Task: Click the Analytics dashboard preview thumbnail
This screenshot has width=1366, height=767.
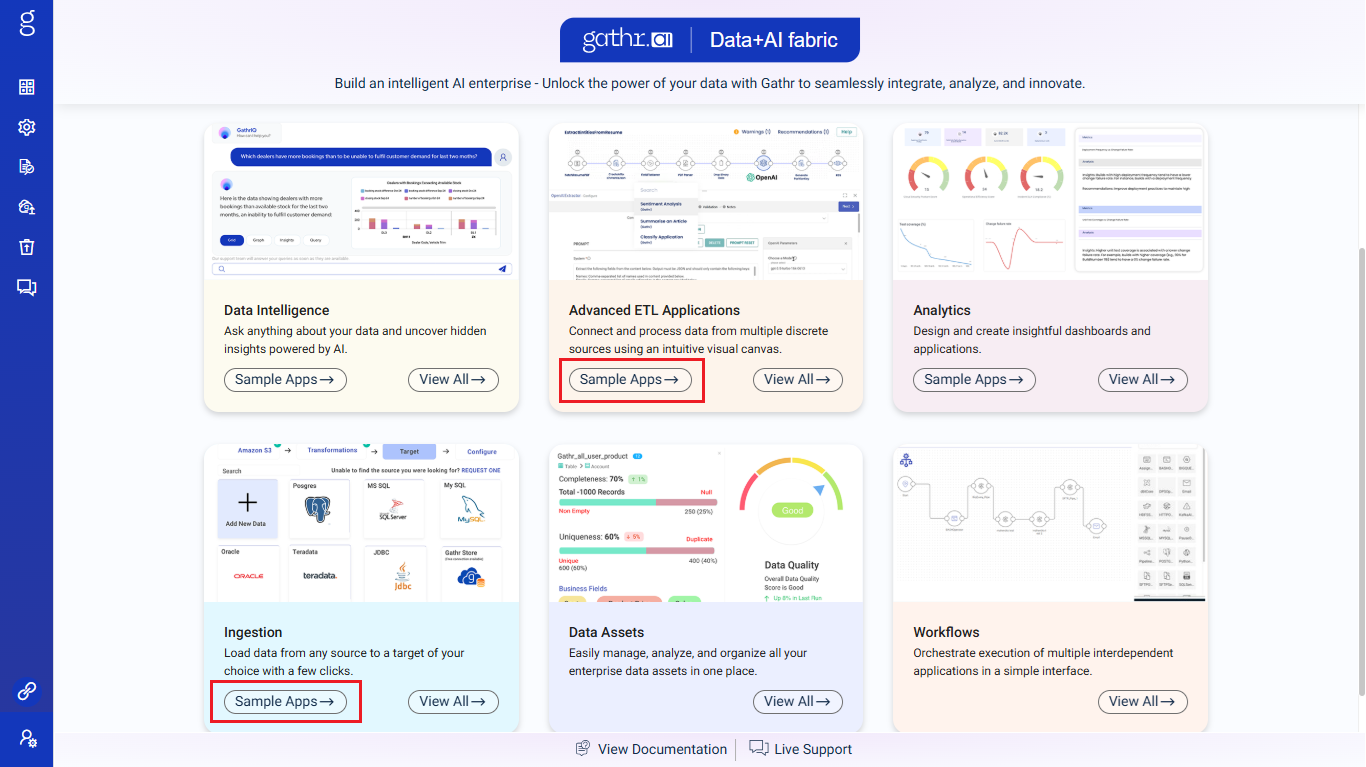Action: coord(1050,202)
